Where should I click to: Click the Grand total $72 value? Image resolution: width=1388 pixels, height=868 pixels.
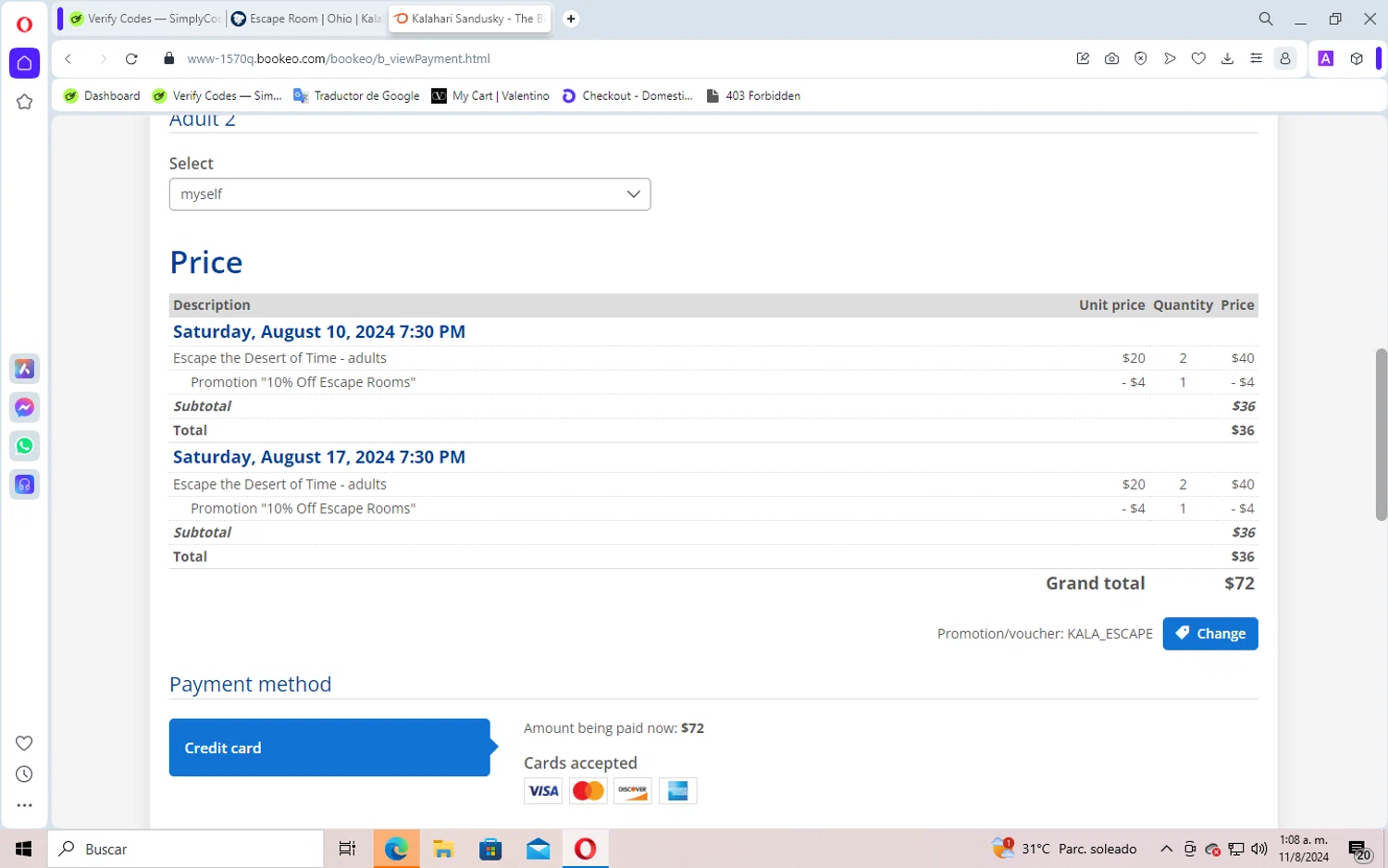(x=1239, y=583)
